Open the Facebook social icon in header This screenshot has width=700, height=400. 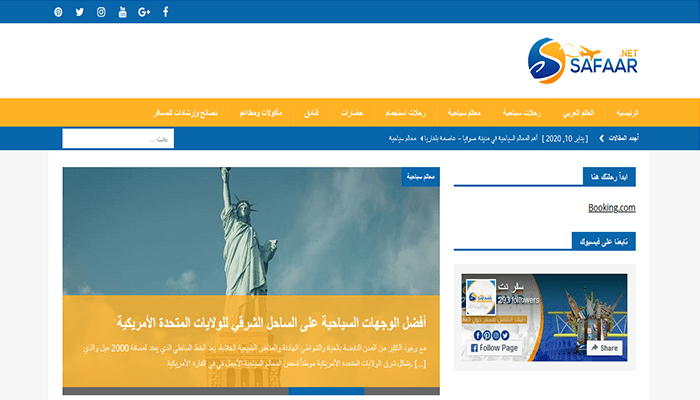click(166, 12)
